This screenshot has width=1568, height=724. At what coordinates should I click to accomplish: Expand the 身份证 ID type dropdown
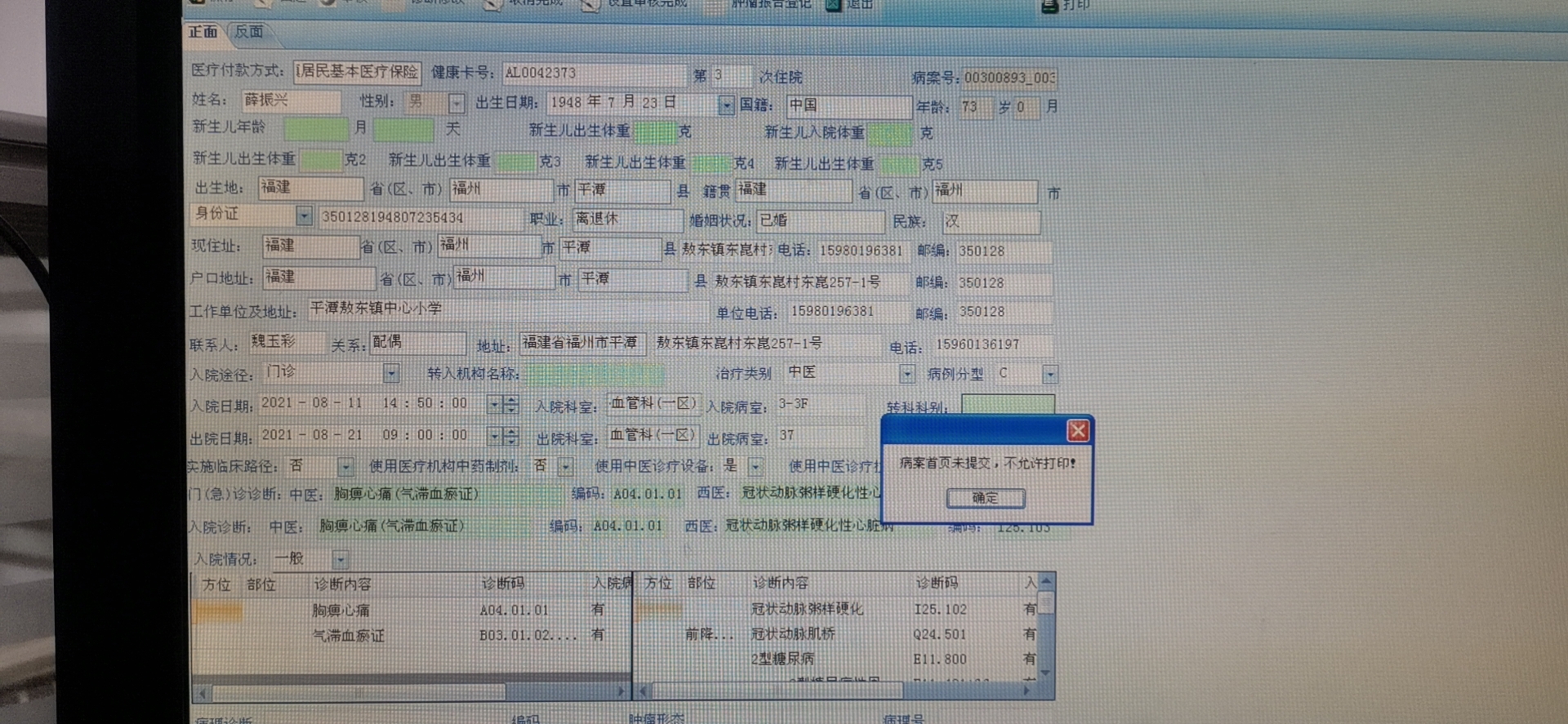(x=304, y=215)
